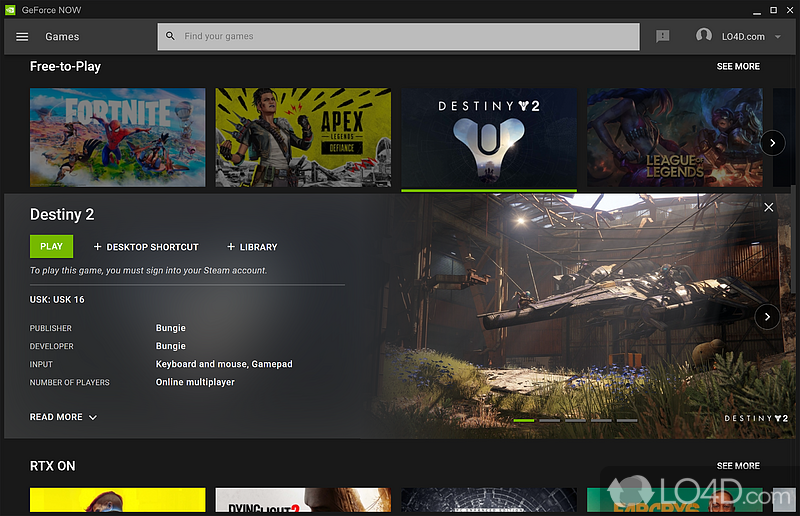Close the Destiny 2 details panel
This screenshot has height=516, width=800.
click(x=768, y=207)
